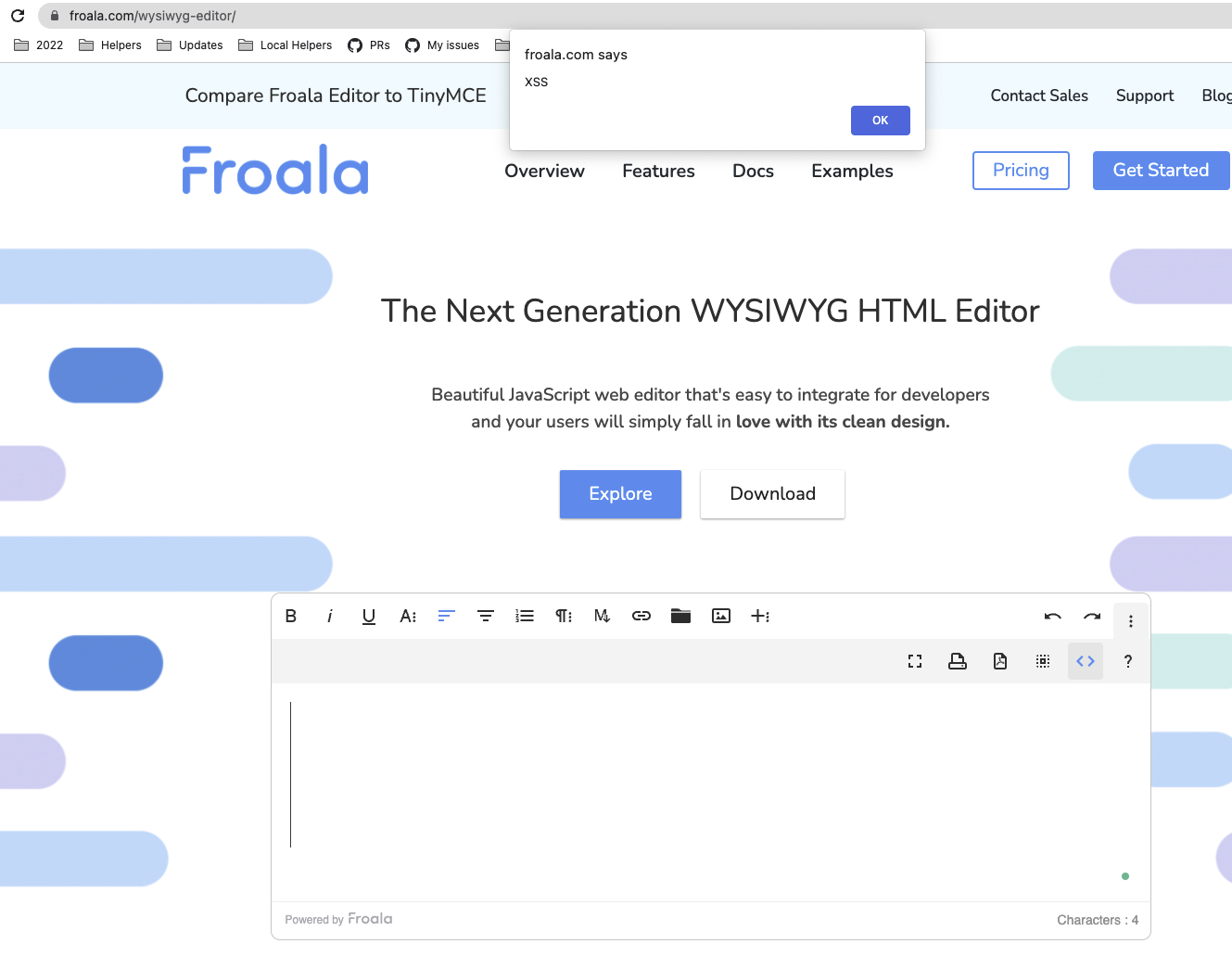Select all content in the editor
Viewport: 1232px width, 969px height.
1043,661
